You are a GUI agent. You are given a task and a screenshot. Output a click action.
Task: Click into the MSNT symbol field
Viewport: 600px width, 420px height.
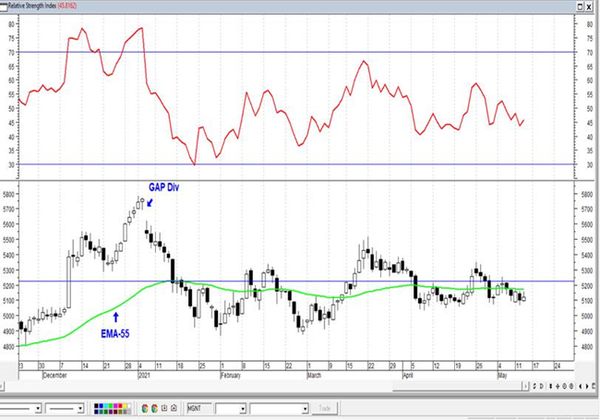[x=199, y=409]
